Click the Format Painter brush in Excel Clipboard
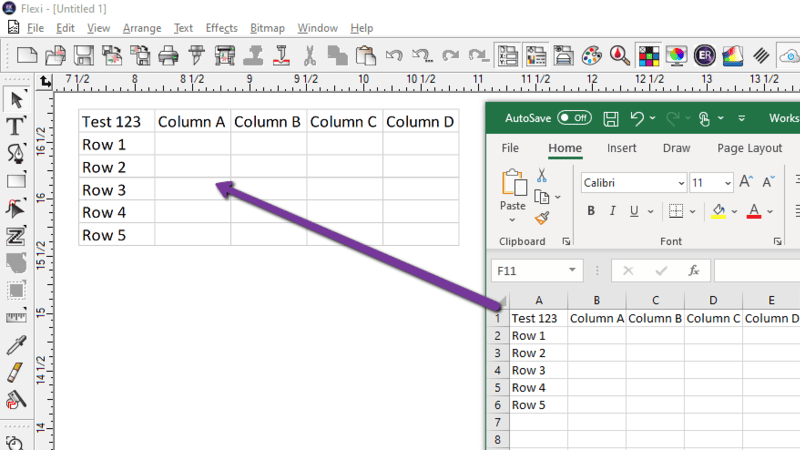The width and height of the screenshot is (800, 450). click(542, 218)
